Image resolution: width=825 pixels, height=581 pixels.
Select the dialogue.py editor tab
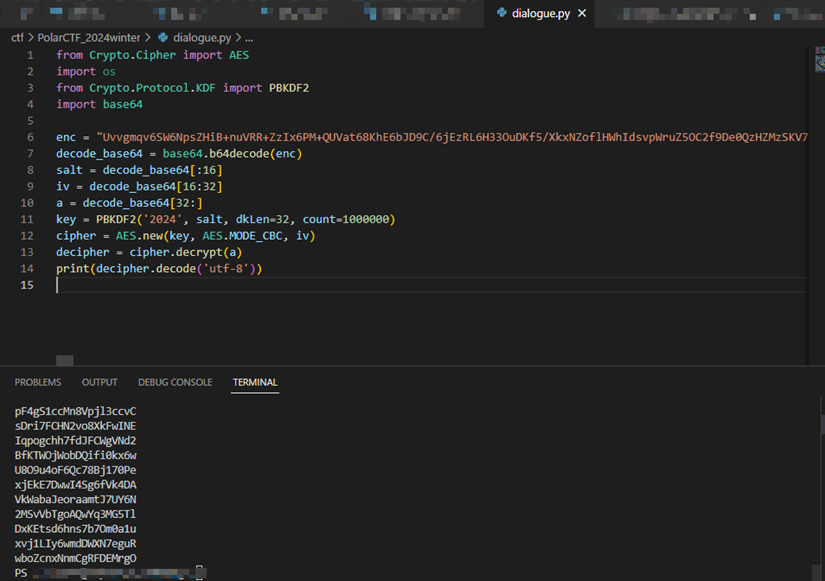click(541, 14)
